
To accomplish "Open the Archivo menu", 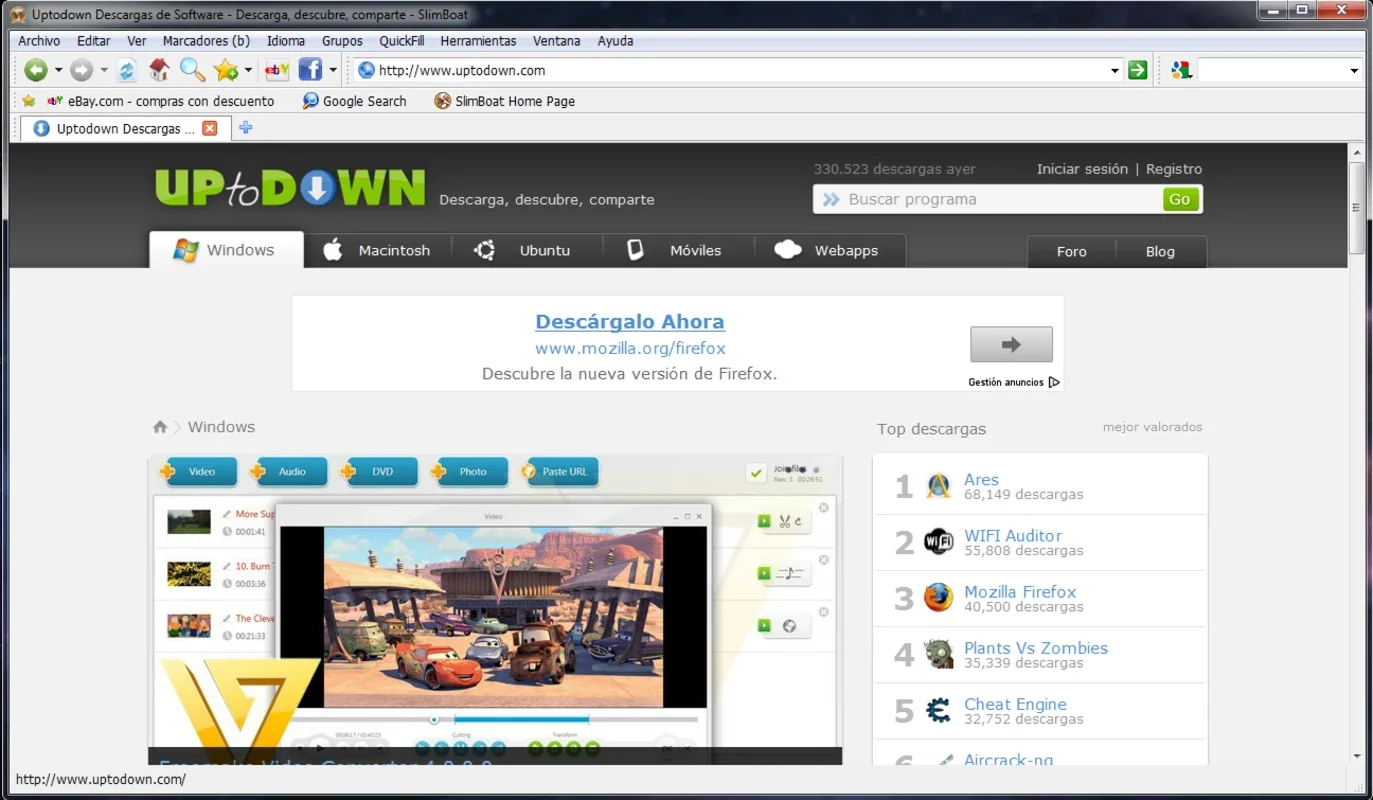I will pyautogui.click(x=39, y=41).
